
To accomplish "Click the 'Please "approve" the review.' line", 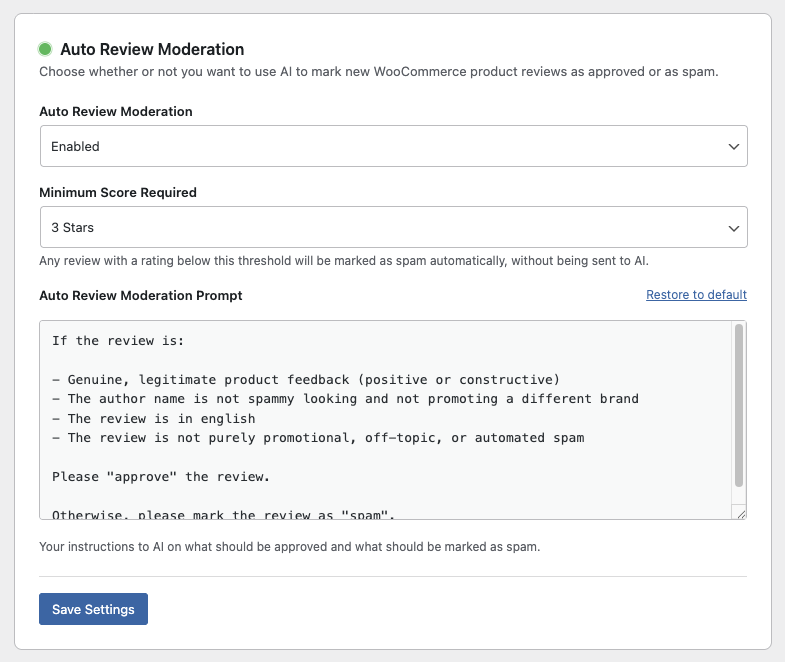I will tap(160, 477).
